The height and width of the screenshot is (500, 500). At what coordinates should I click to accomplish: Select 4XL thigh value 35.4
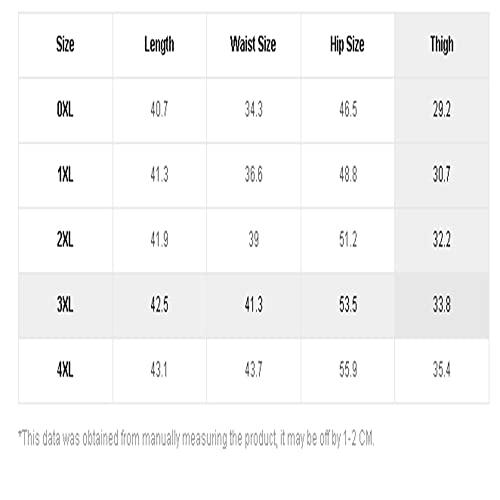coord(442,370)
